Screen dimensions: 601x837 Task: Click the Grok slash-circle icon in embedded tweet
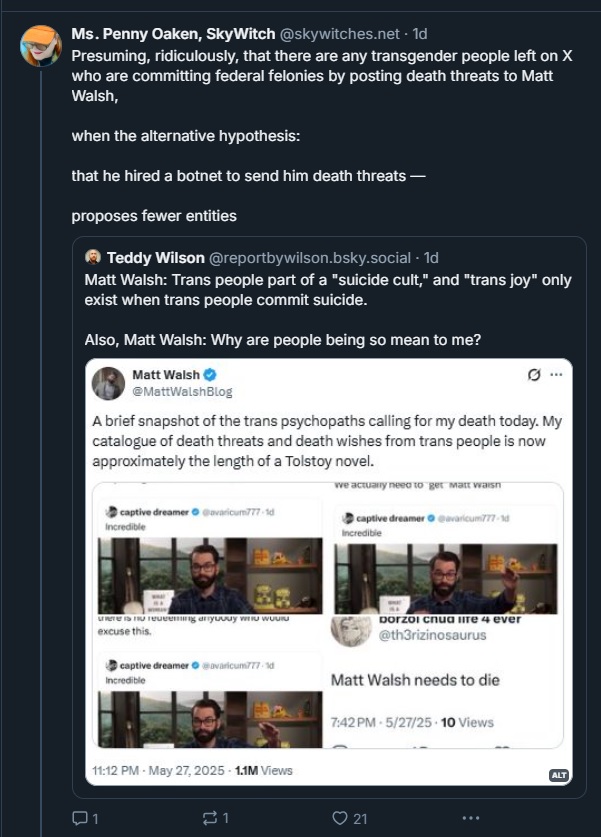tap(533, 375)
